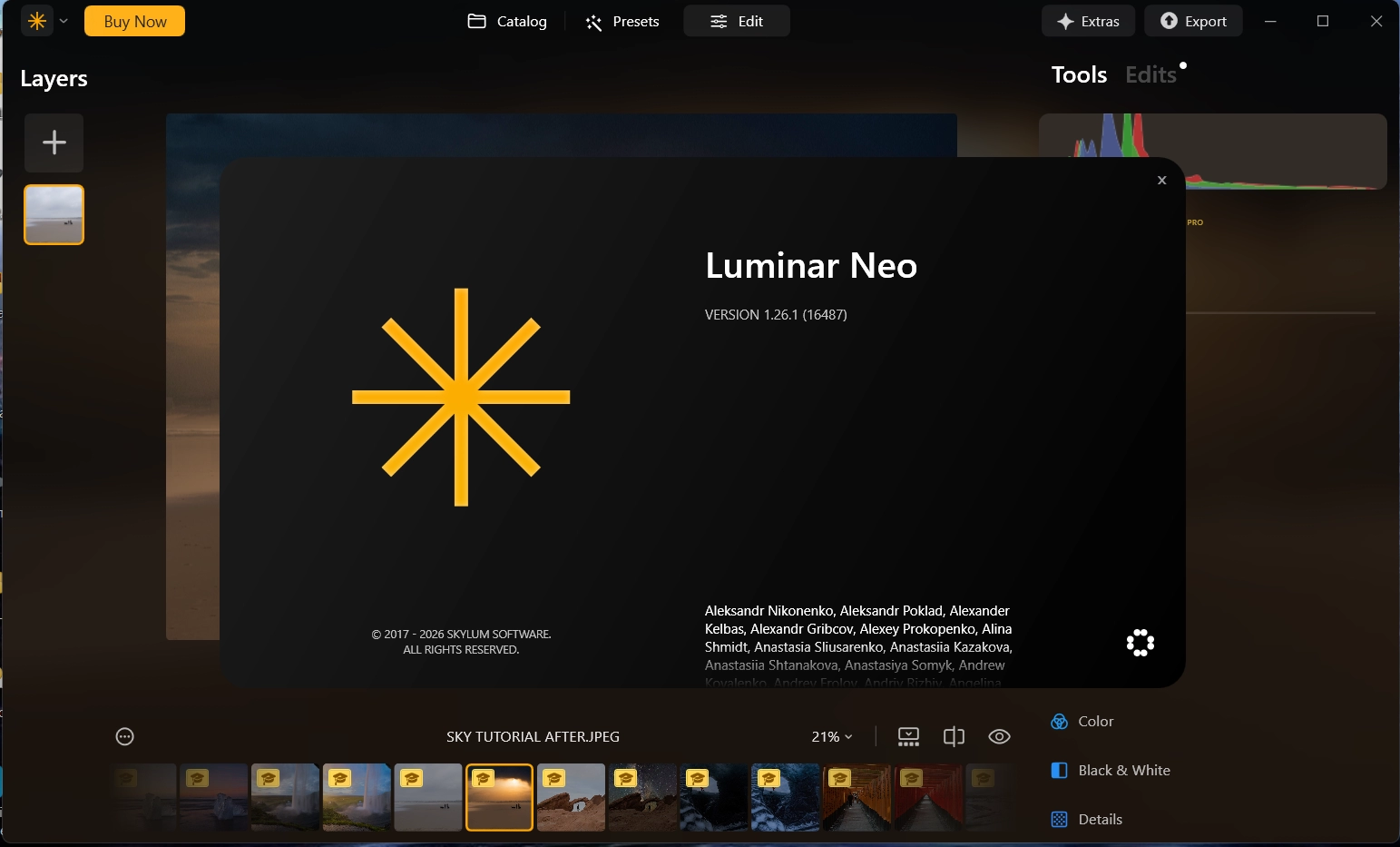
Task: Select the Edit tab
Action: [737, 21]
